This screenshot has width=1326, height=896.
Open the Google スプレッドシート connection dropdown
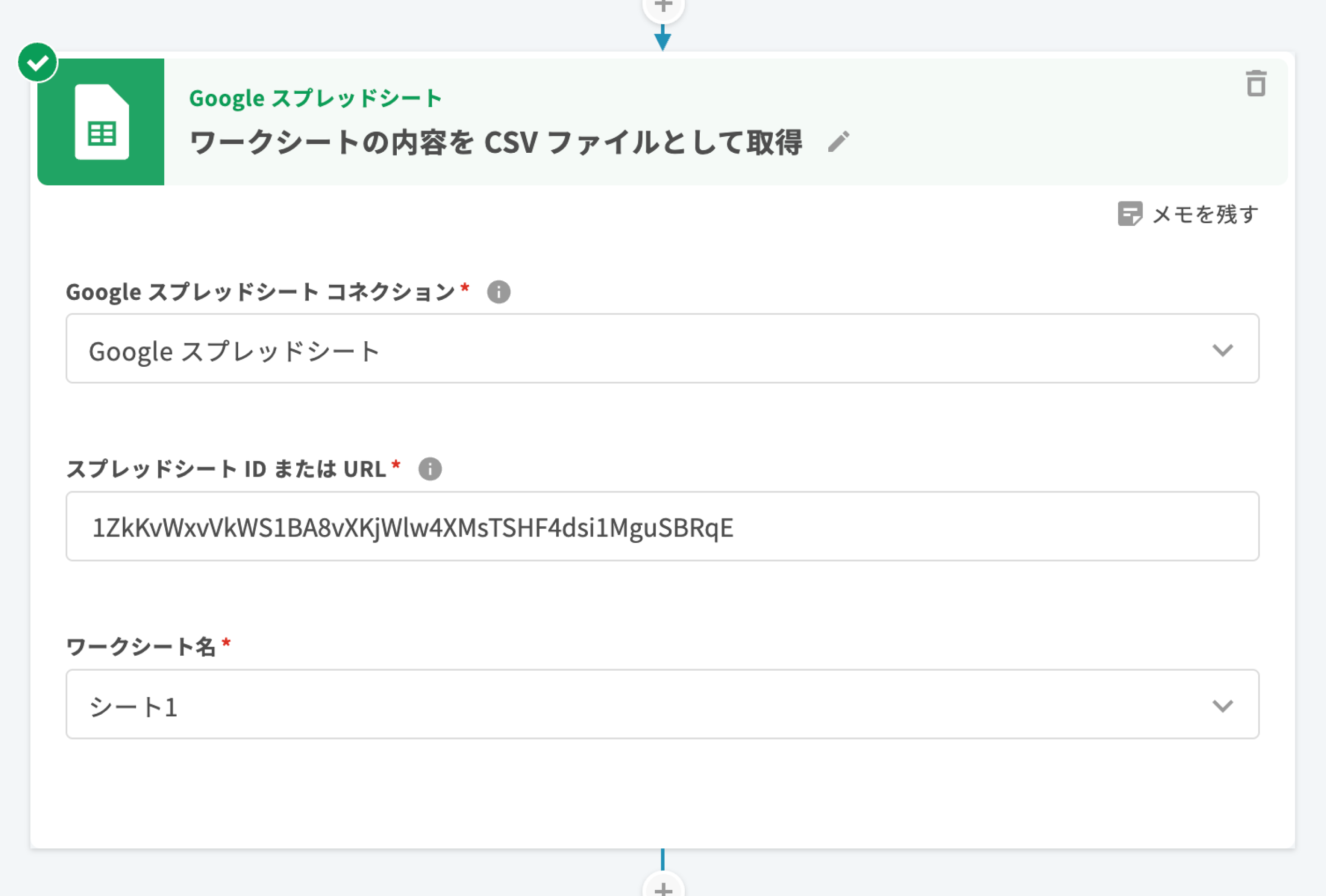click(628, 349)
